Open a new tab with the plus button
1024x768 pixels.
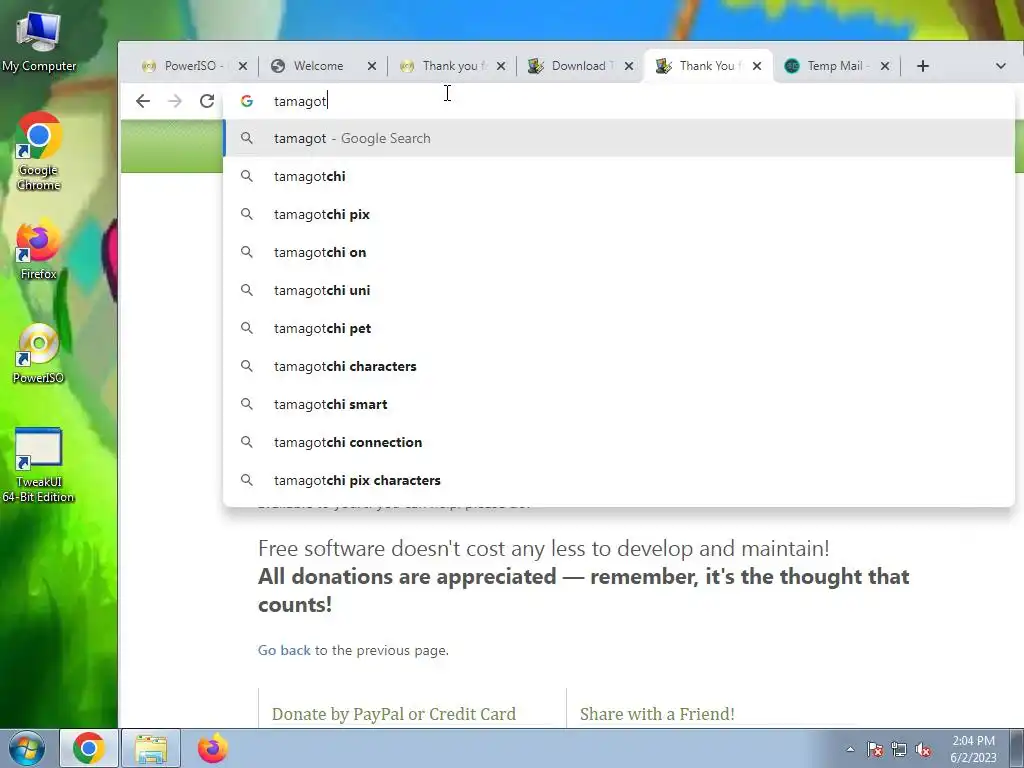click(x=922, y=66)
